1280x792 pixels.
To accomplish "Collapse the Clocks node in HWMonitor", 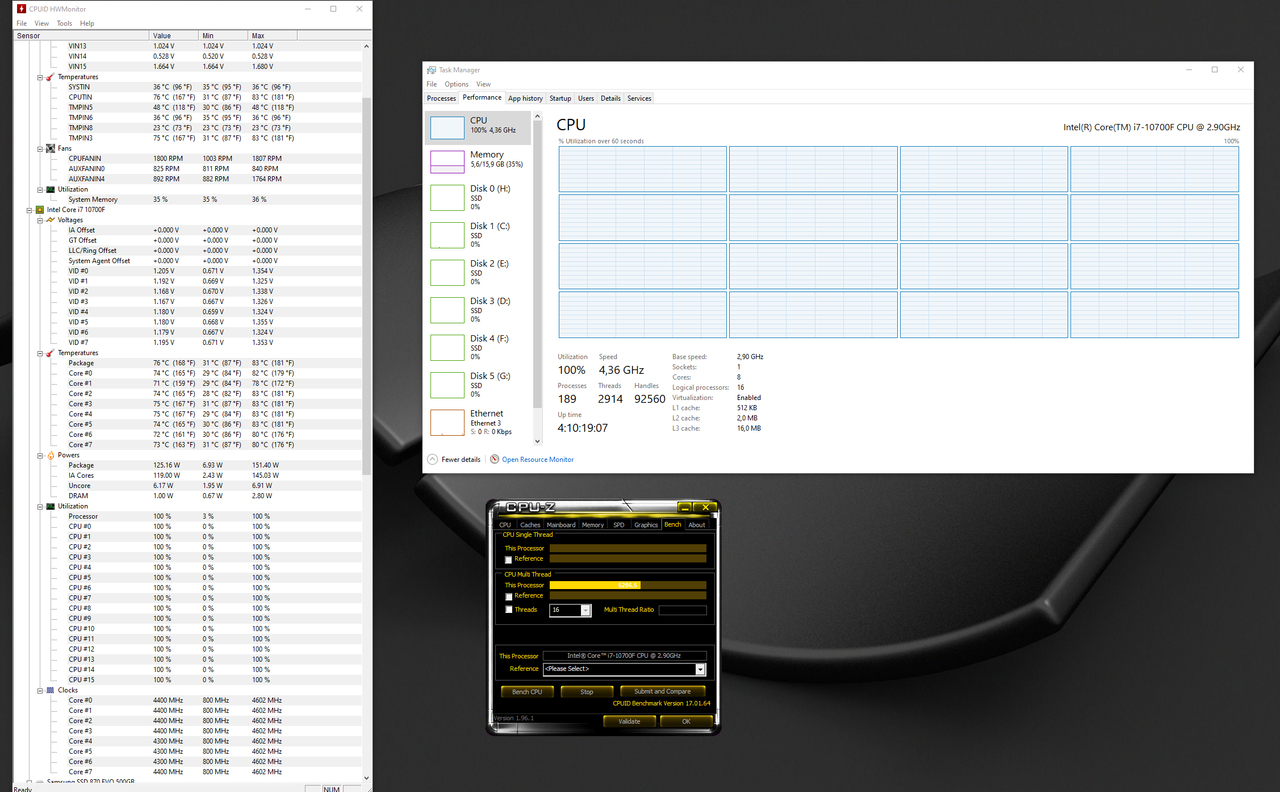I will click(x=39, y=690).
